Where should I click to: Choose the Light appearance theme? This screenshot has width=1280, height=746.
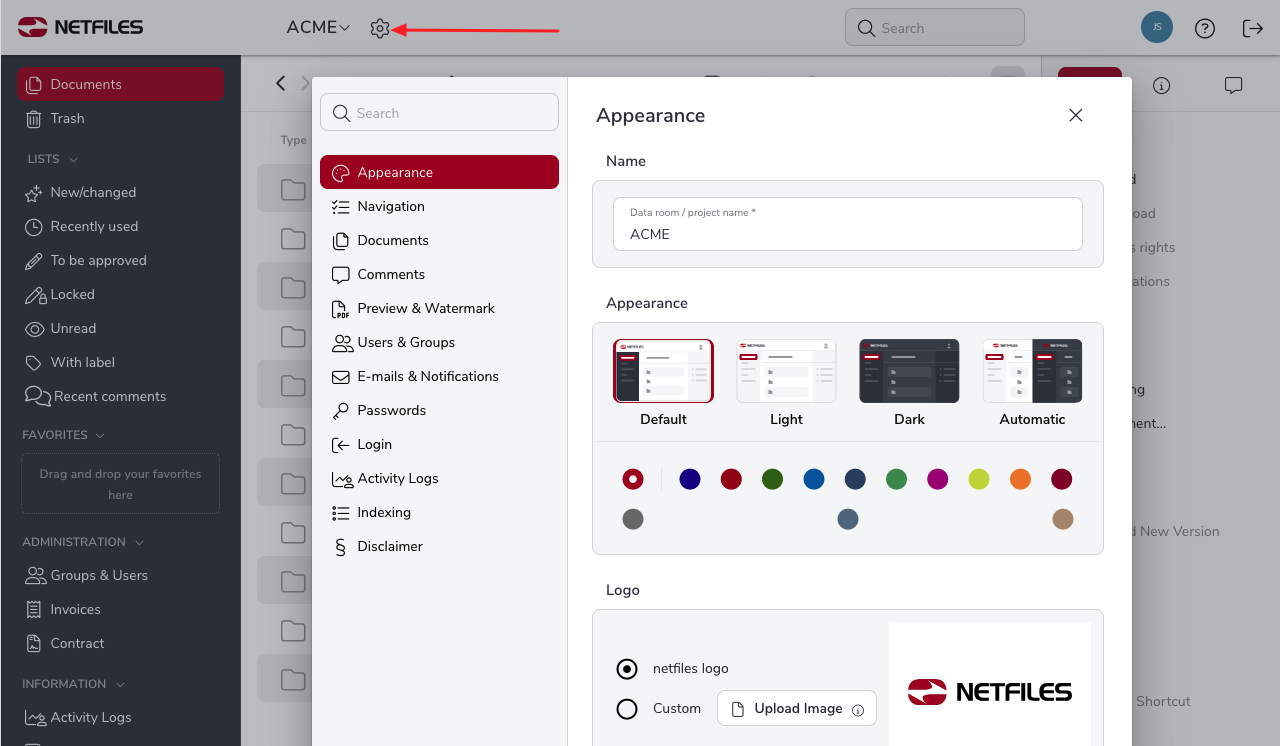tap(786, 383)
